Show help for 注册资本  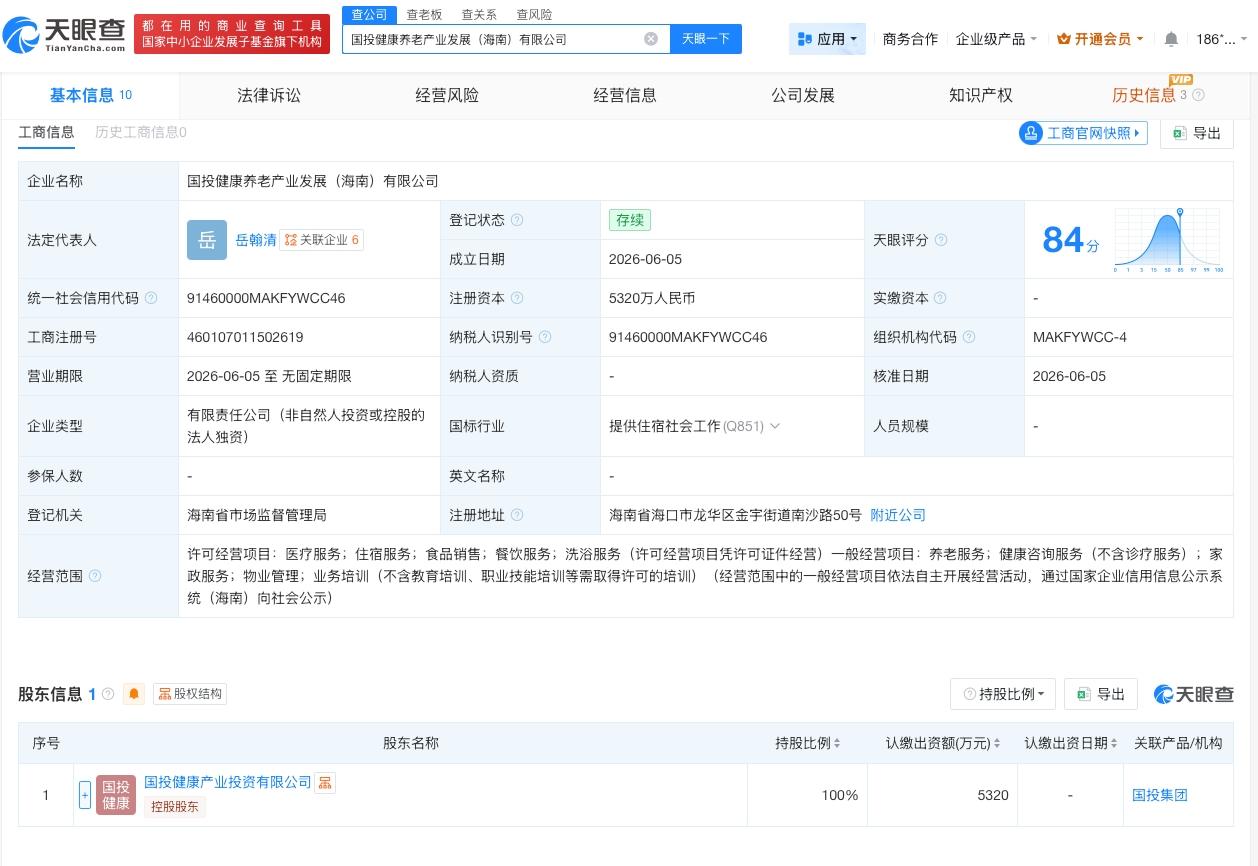pos(517,298)
